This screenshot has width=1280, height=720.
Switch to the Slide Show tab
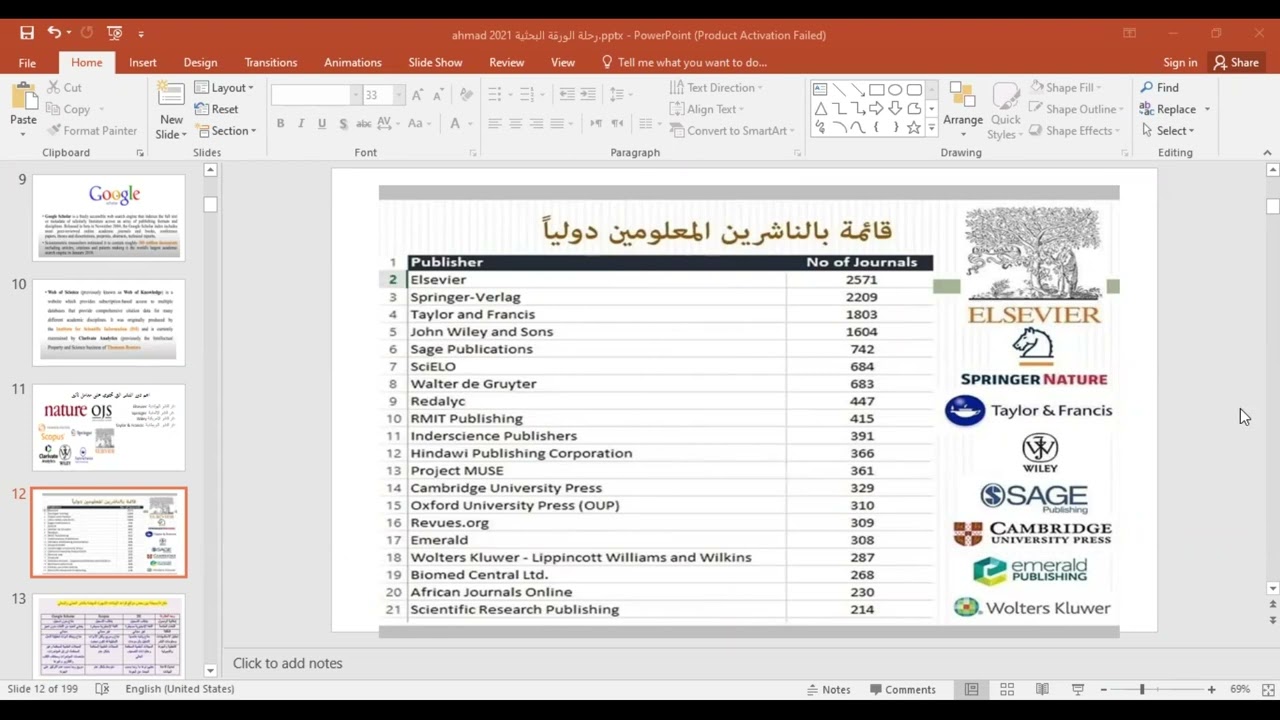435,62
